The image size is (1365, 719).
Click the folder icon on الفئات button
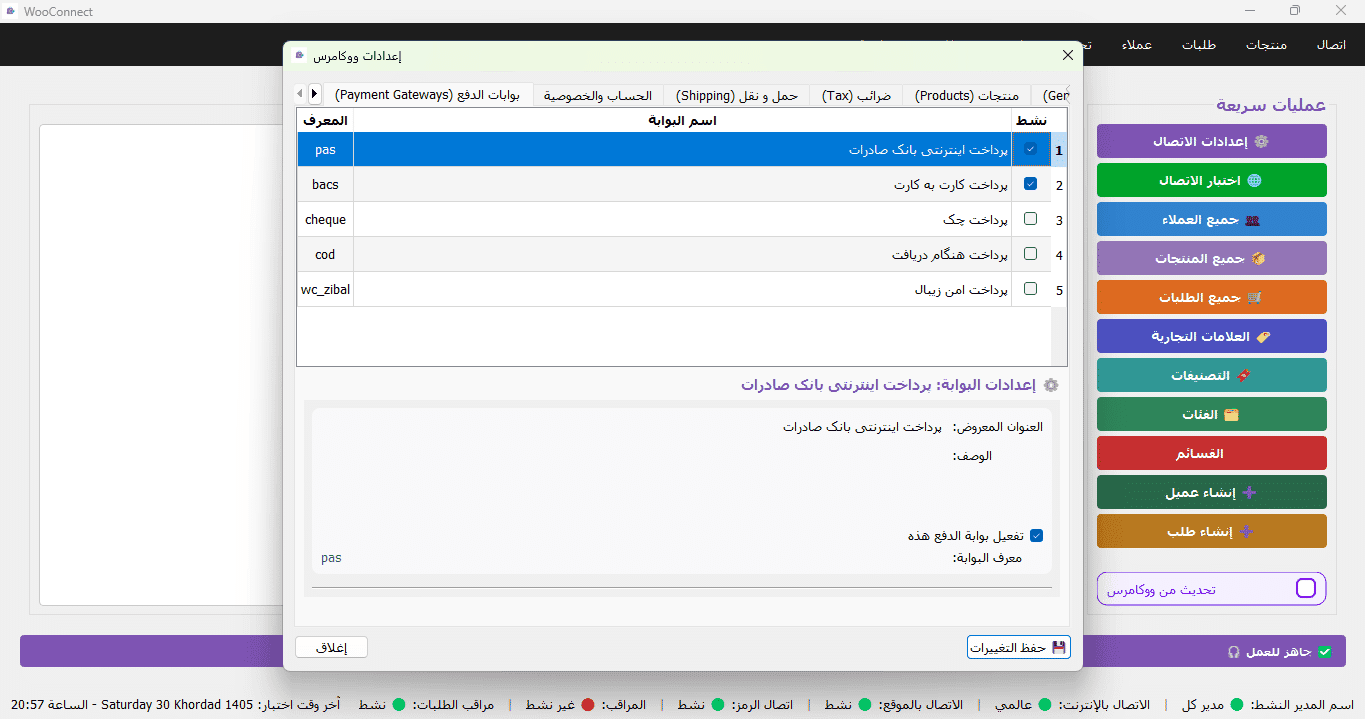click(x=1231, y=415)
